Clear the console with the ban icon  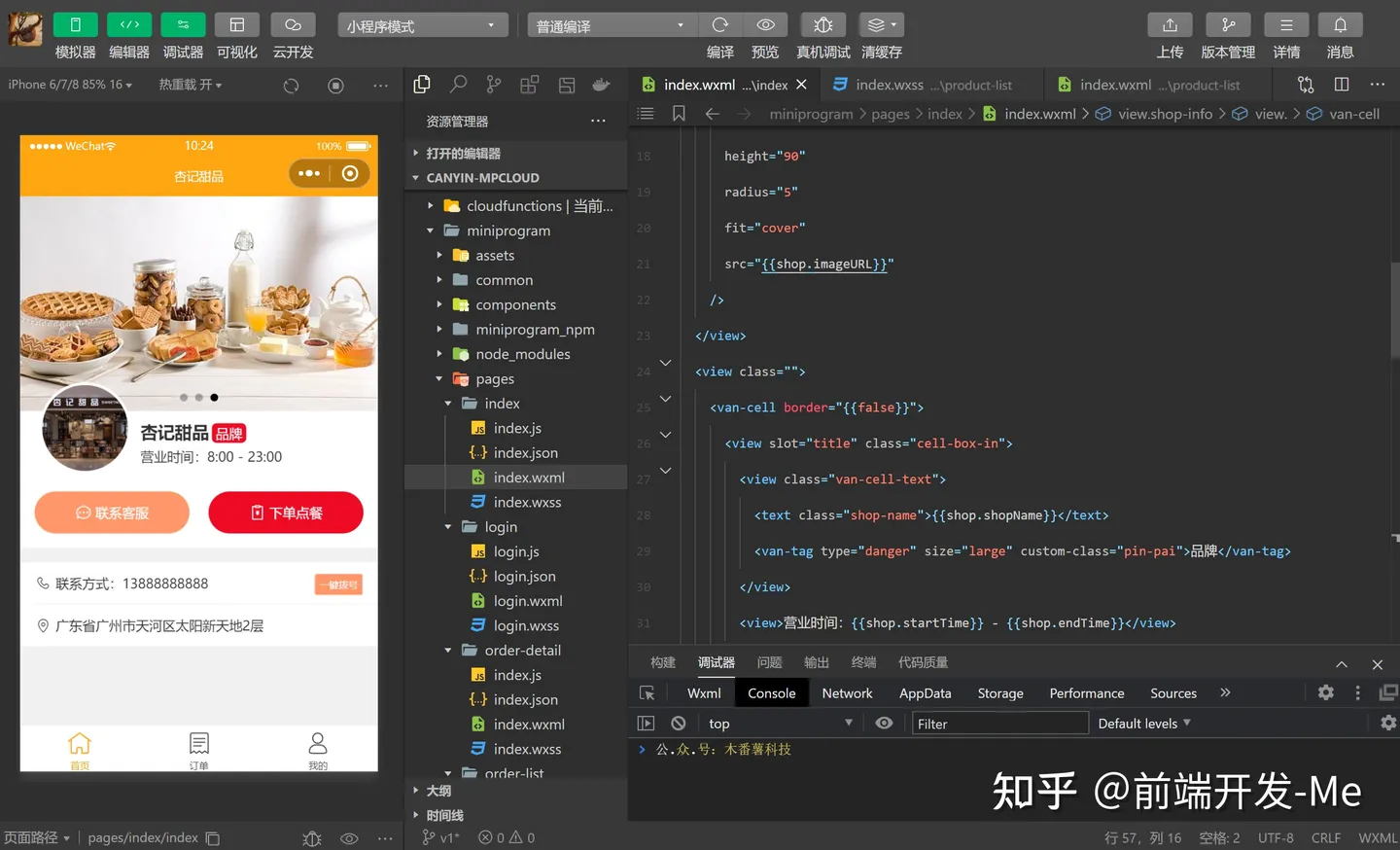pyautogui.click(x=678, y=724)
